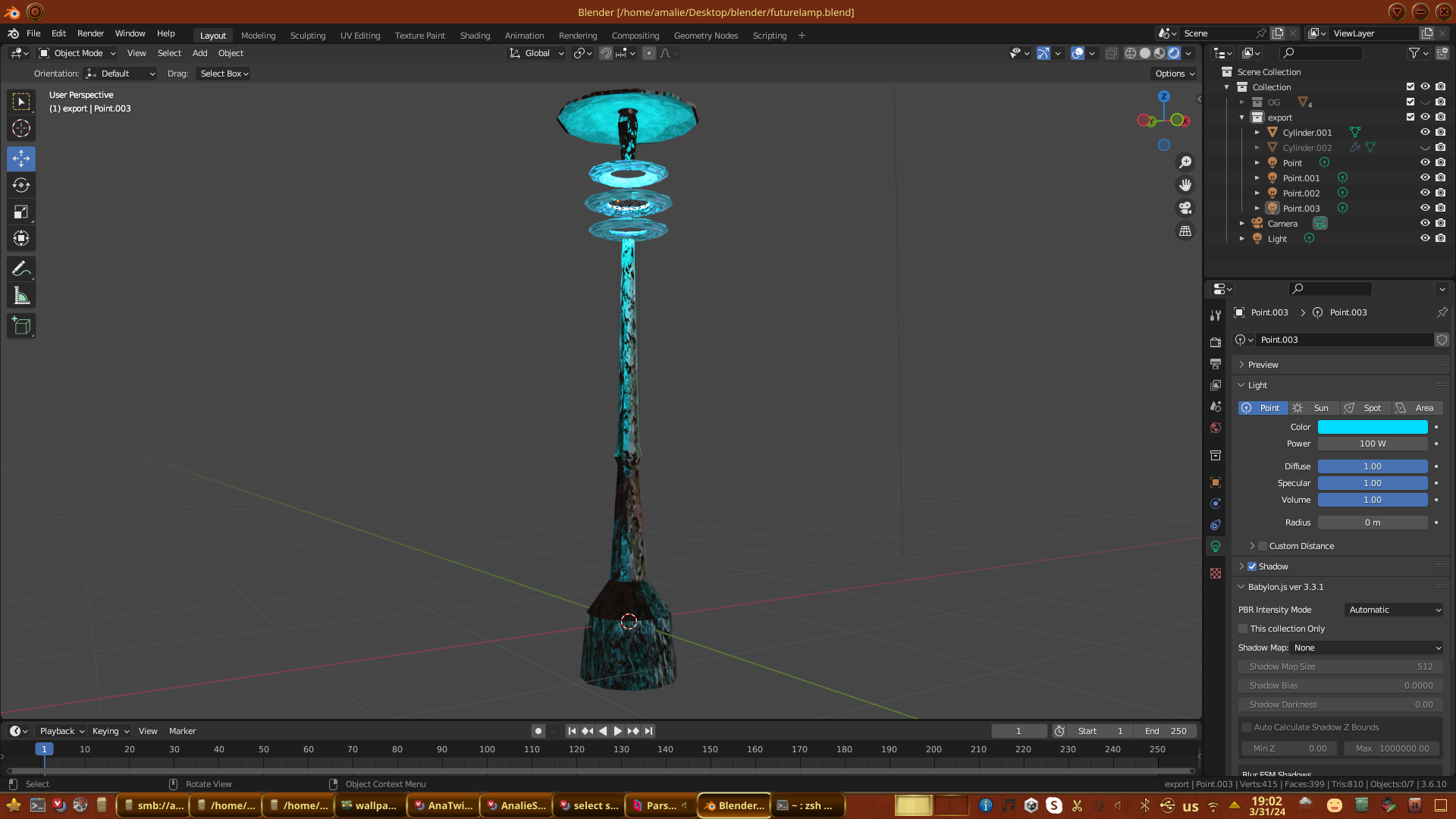The image size is (1456, 819).
Task: Enable This collection Only checkbox
Action: click(x=1243, y=629)
